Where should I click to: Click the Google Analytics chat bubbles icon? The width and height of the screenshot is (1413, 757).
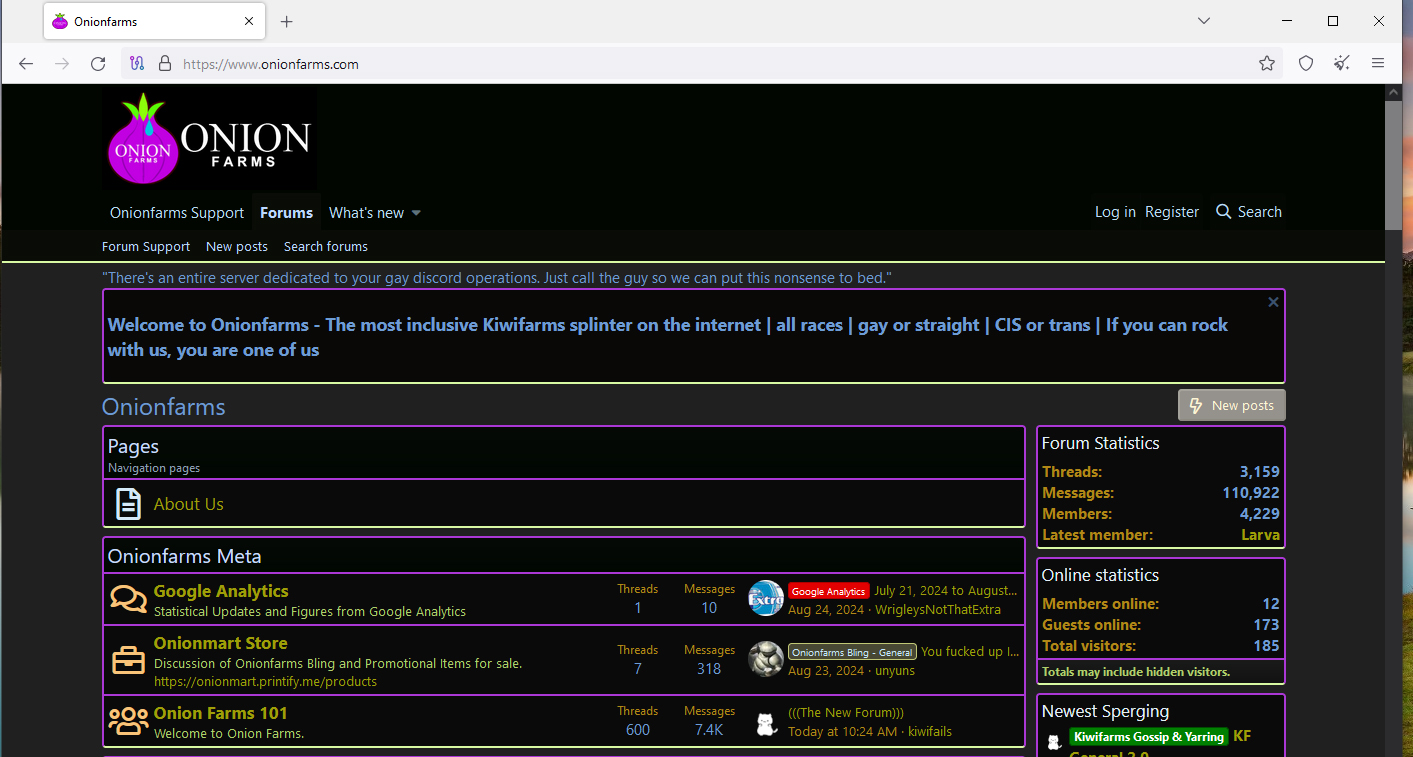click(128, 599)
